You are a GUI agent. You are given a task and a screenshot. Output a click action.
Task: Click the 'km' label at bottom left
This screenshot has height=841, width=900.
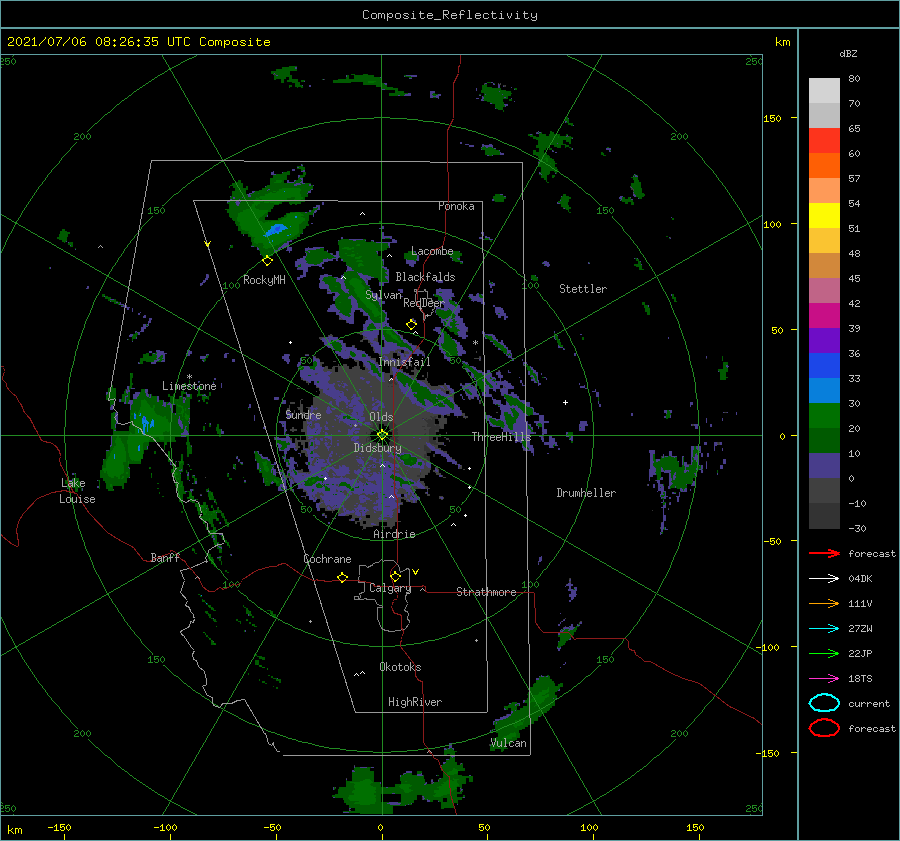[15, 830]
